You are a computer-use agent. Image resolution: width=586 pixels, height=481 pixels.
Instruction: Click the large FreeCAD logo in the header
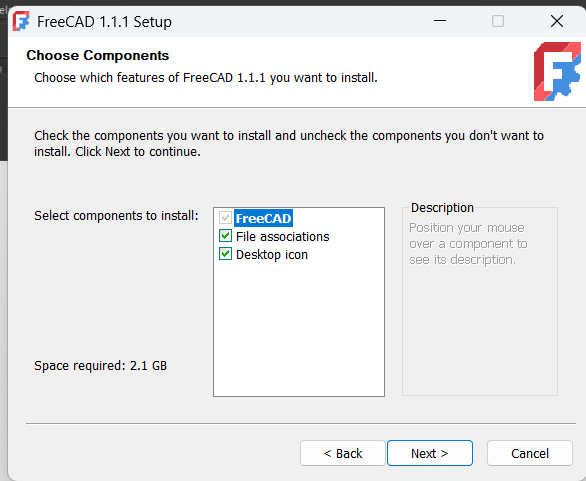557,71
